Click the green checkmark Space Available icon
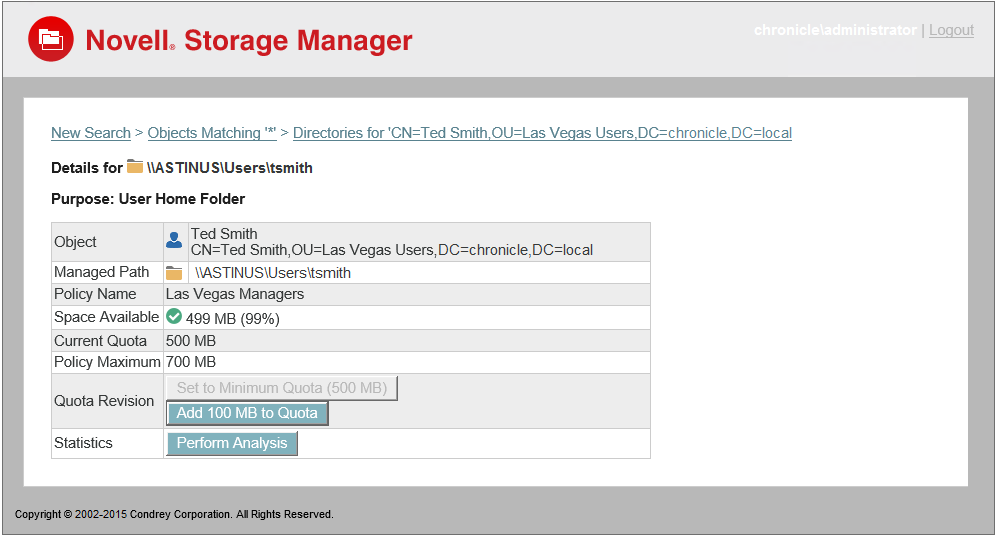Screen dimensions: 998x537 (x=174, y=316)
